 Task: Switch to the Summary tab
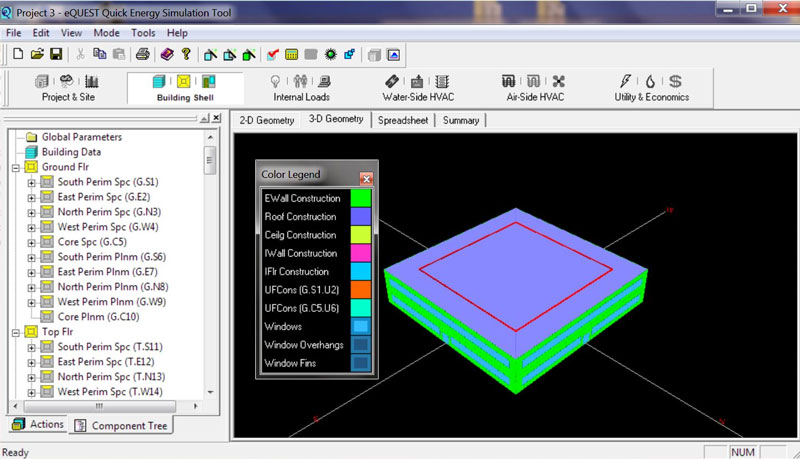pyautogui.click(x=461, y=120)
